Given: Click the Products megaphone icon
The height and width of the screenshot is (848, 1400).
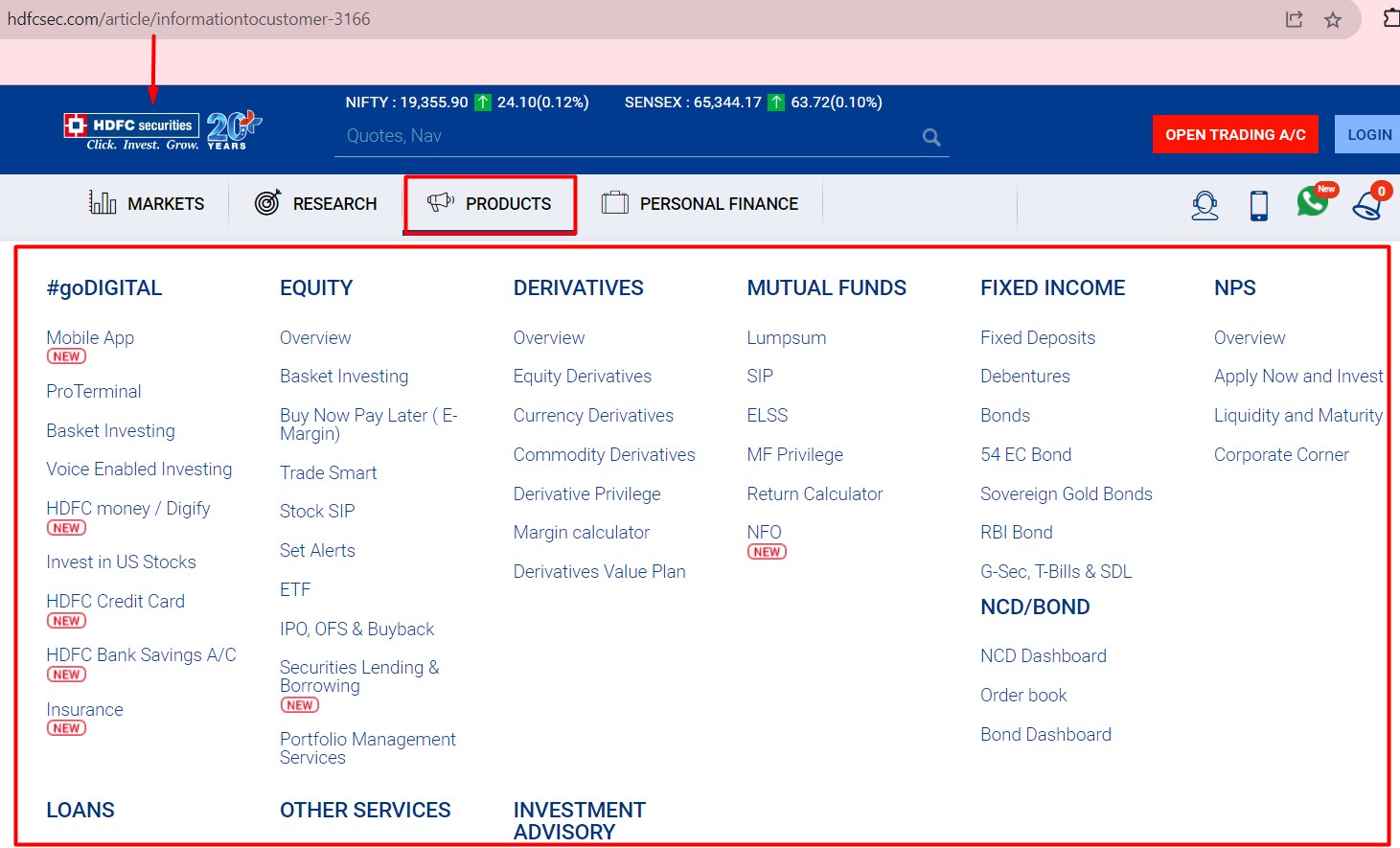Looking at the screenshot, I should pos(441,202).
